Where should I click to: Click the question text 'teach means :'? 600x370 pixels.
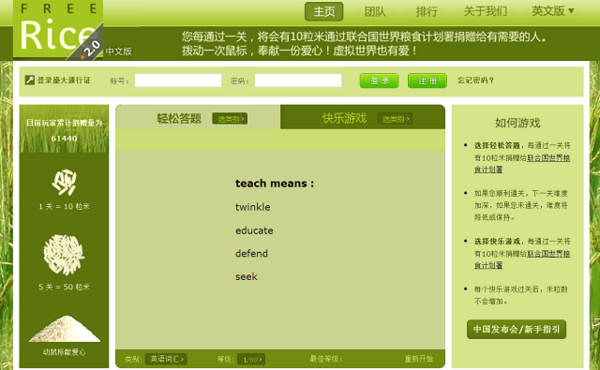(x=274, y=183)
